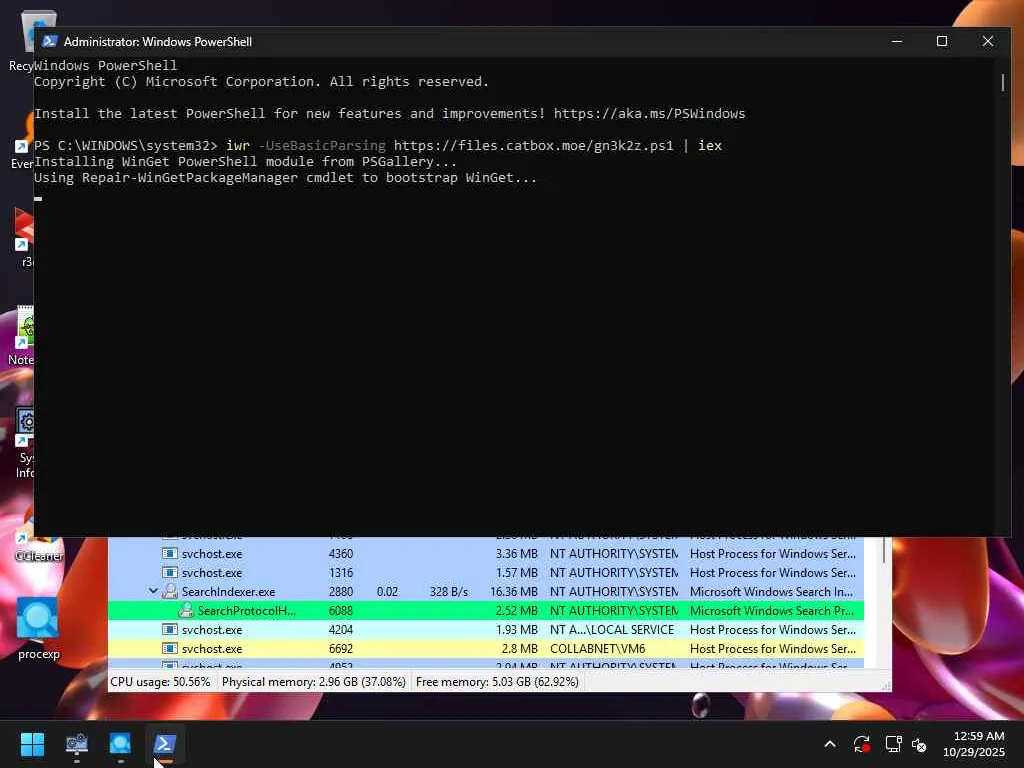Select the SearchProtocolH... process row
Image resolution: width=1024 pixels, height=768 pixels.
point(486,611)
